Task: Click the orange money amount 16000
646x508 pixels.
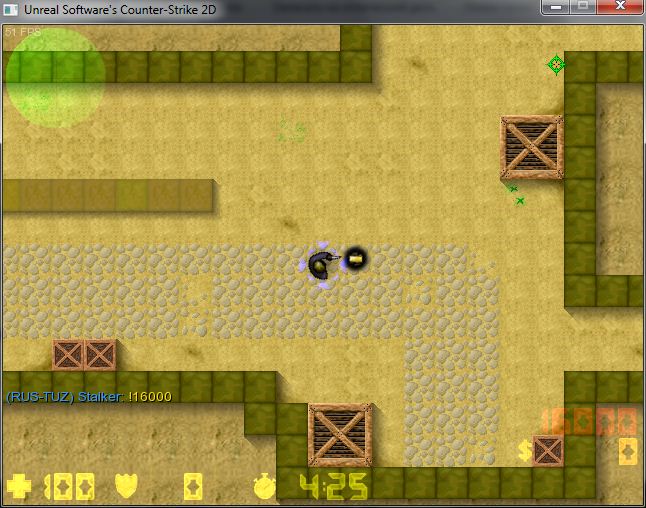Action: pyautogui.click(x=590, y=421)
